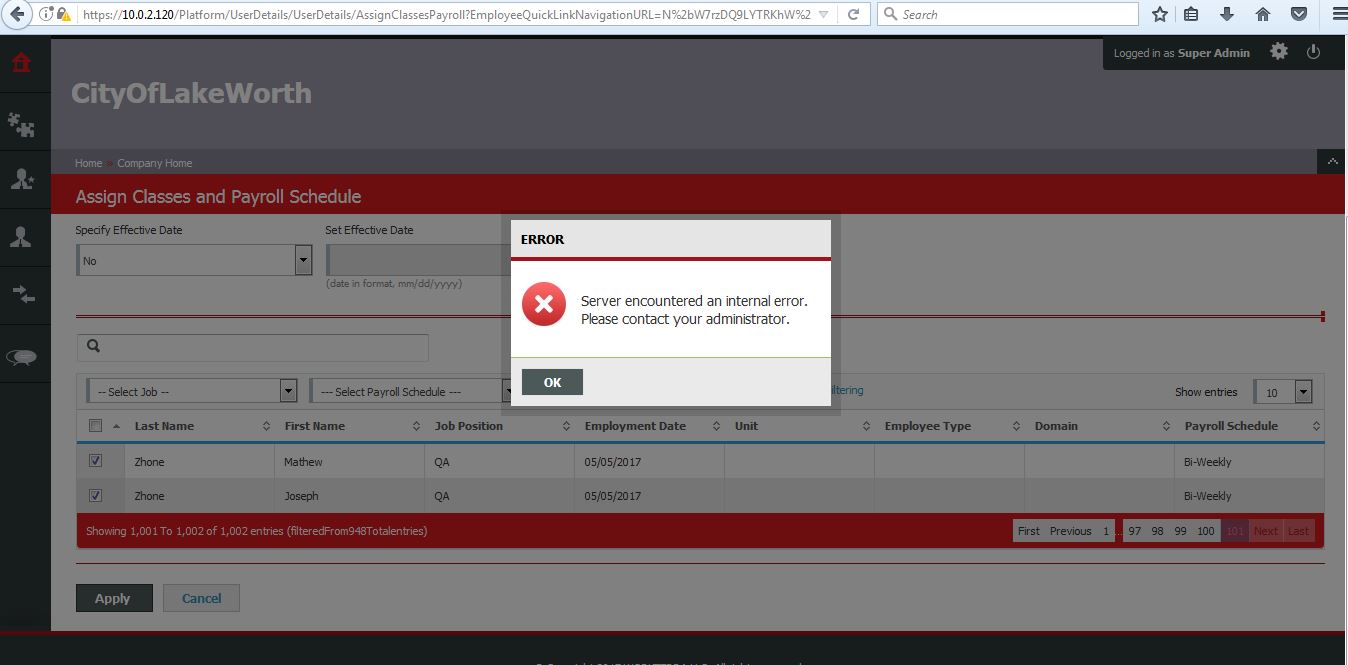Click the red home icon in sidebar

(x=21, y=64)
